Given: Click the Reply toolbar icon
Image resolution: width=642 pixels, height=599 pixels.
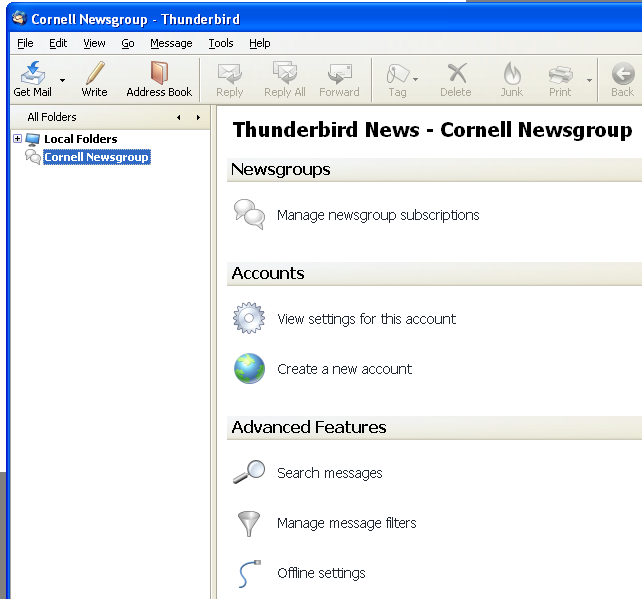Looking at the screenshot, I should click(229, 74).
